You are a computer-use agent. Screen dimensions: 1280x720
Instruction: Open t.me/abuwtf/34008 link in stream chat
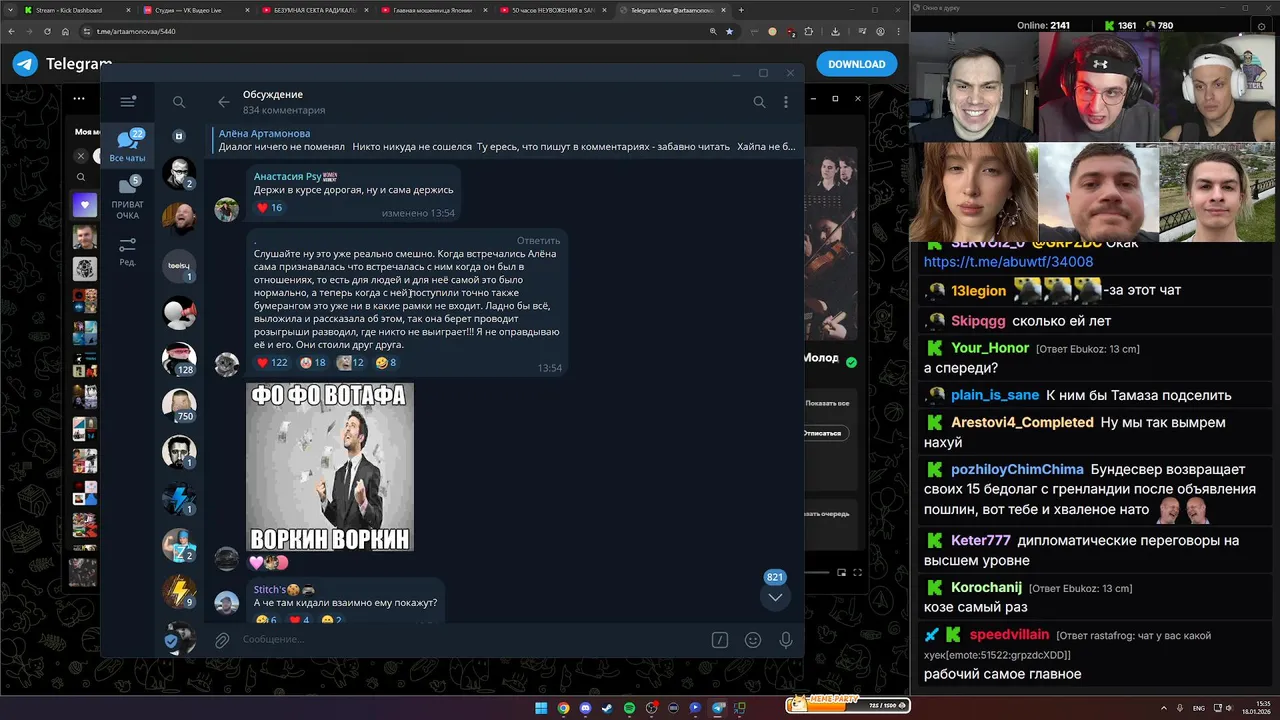pyautogui.click(x=1008, y=262)
